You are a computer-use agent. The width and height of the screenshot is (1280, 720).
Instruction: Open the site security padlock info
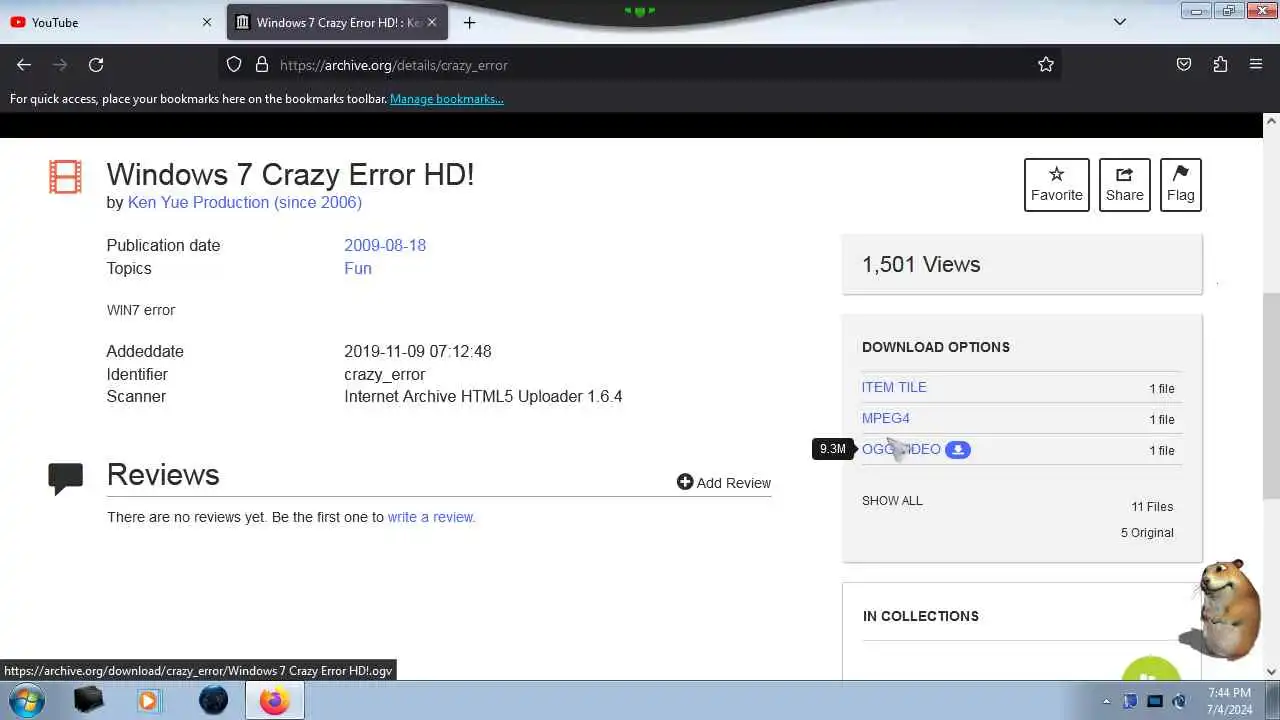point(262,65)
